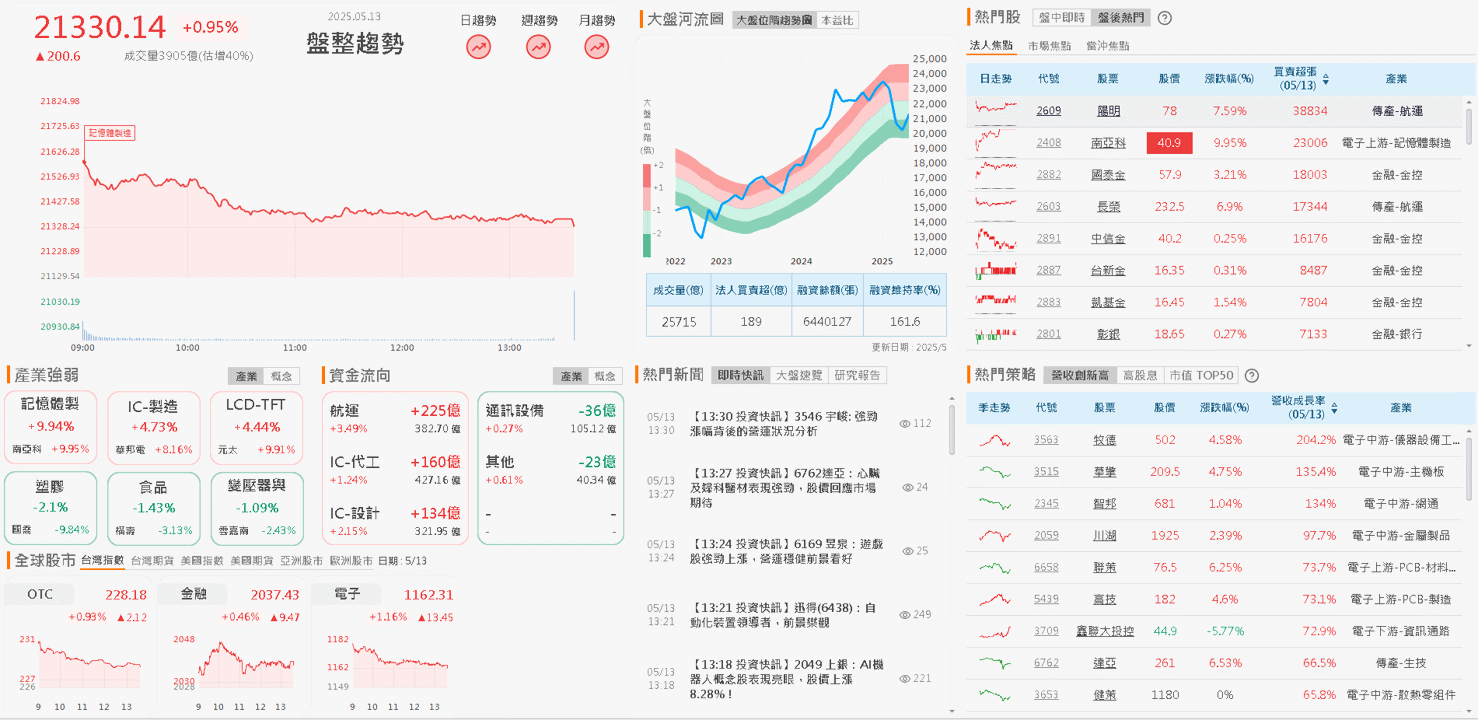Open the 法人焦點 tab
The width and height of the screenshot is (1478, 720).
point(991,46)
